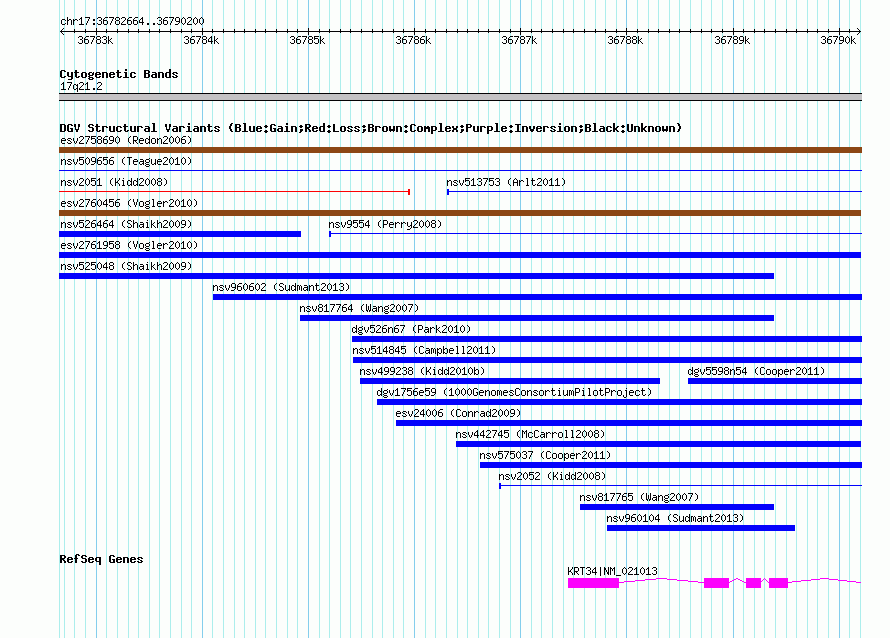This screenshot has width=890, height=638.
Task: Click the 17q21.2 band label
Action: [x=81, y=86]
